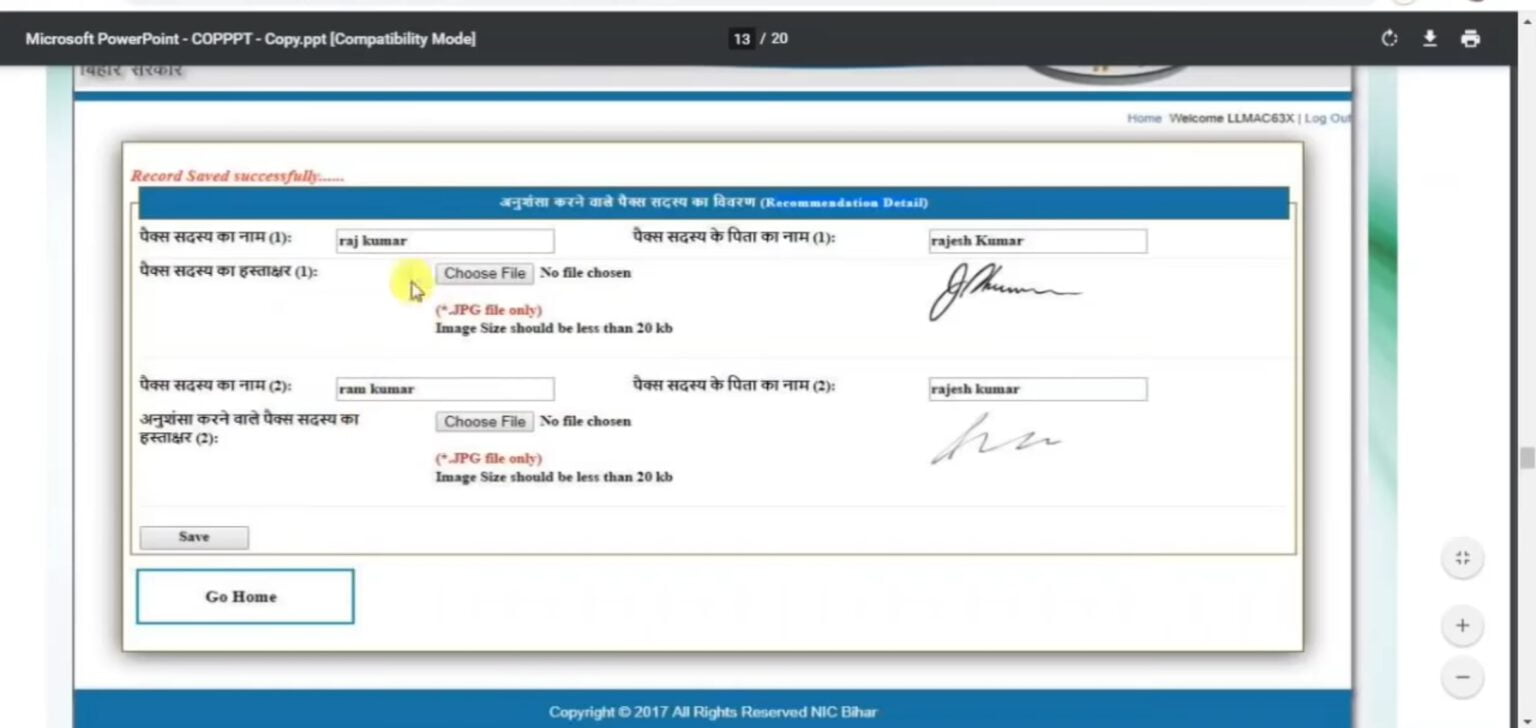Click the Save button

point(194,537)
